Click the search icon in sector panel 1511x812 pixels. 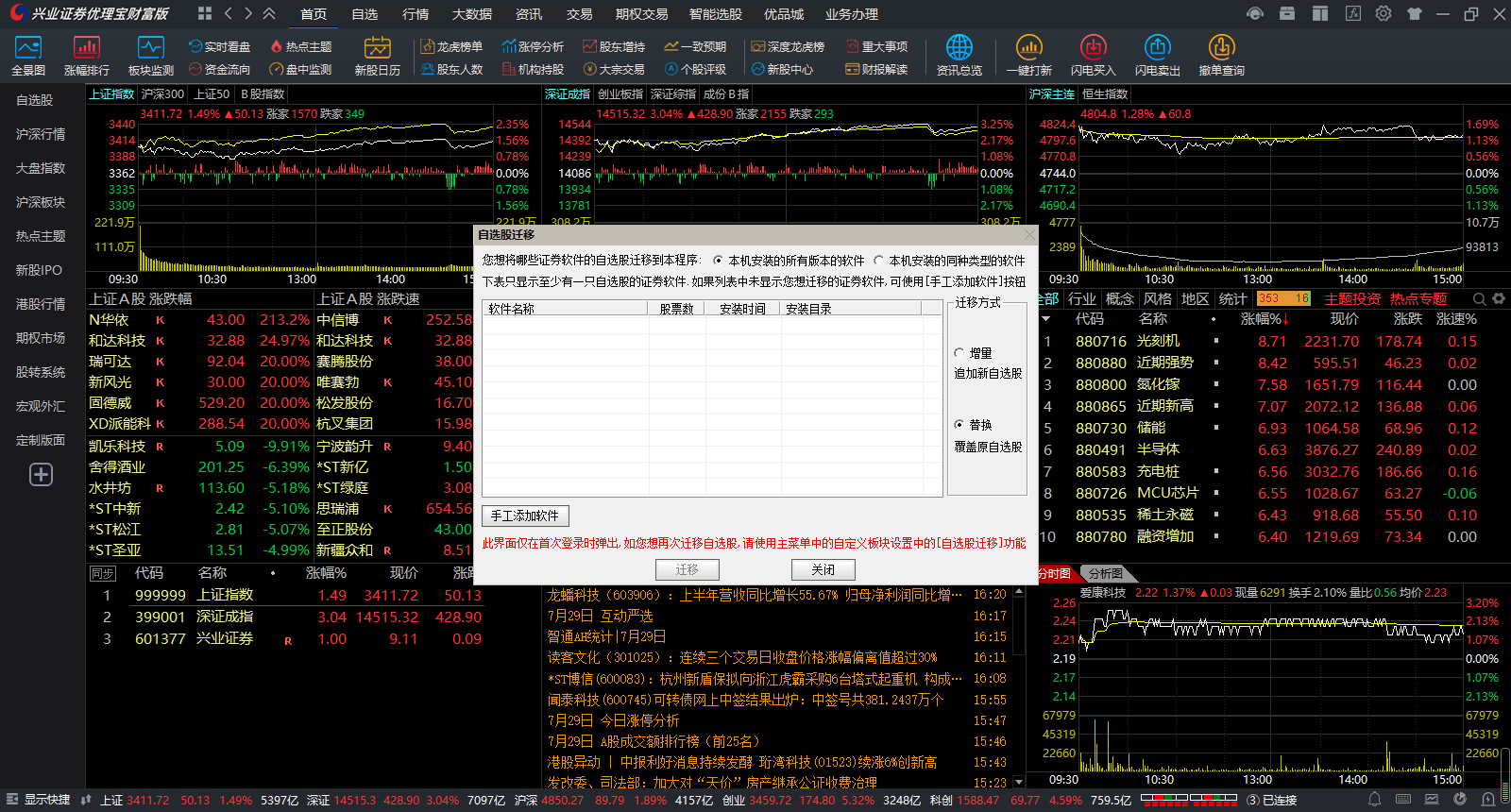pos(1480,298)
